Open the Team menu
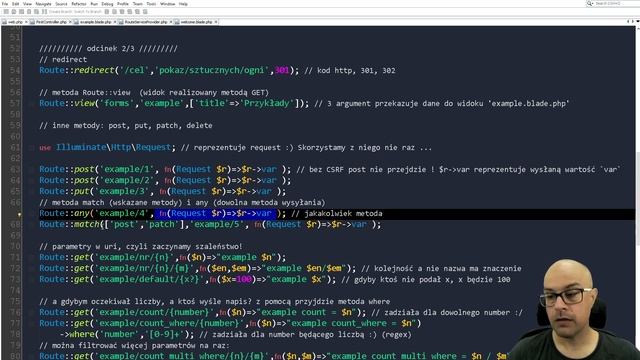Screen dimensions: 640x360 (x=138, y=4)
